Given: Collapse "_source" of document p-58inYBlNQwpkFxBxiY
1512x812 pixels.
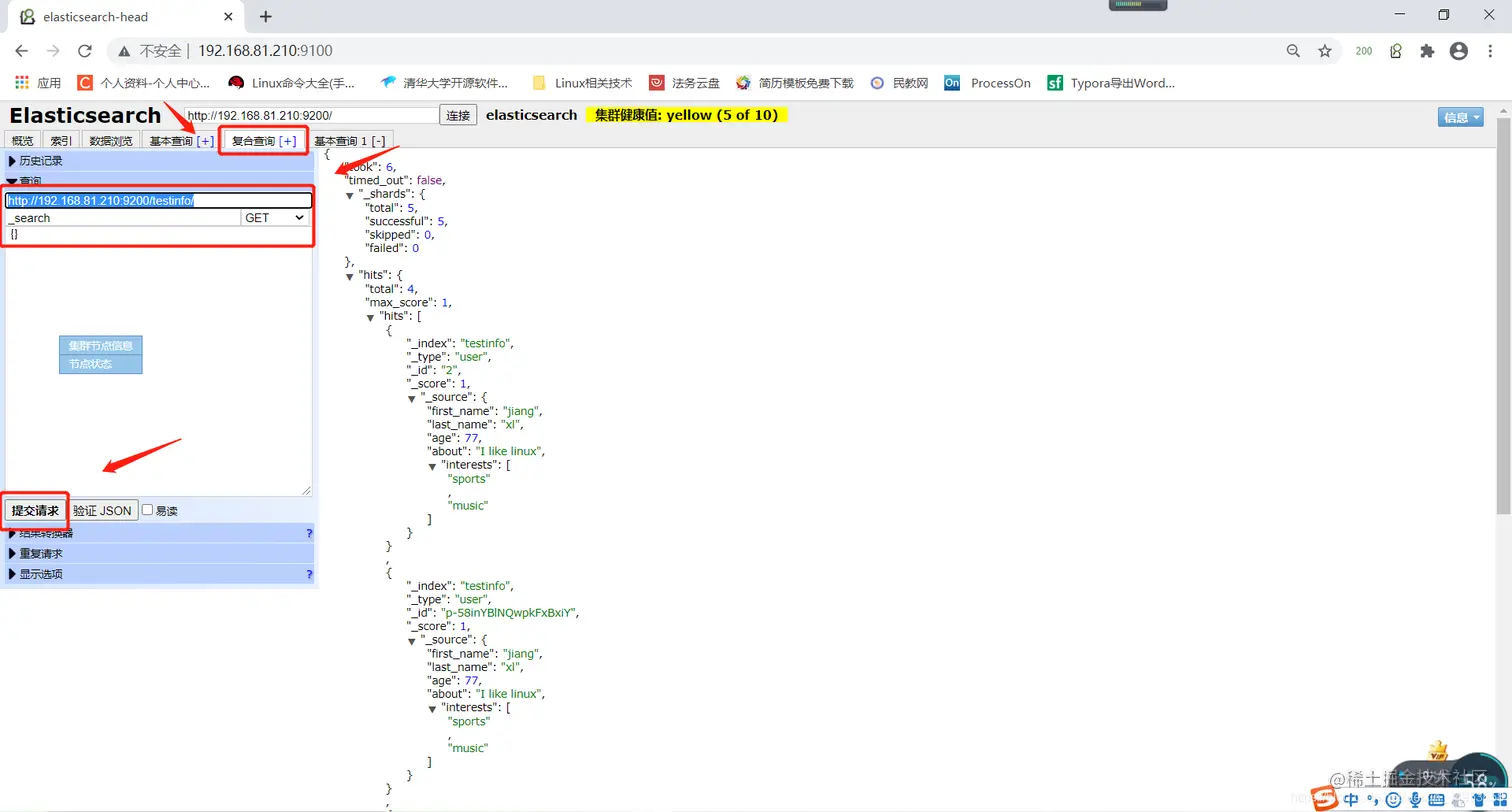Looking at the screenshot, I should tap(413, 640).
